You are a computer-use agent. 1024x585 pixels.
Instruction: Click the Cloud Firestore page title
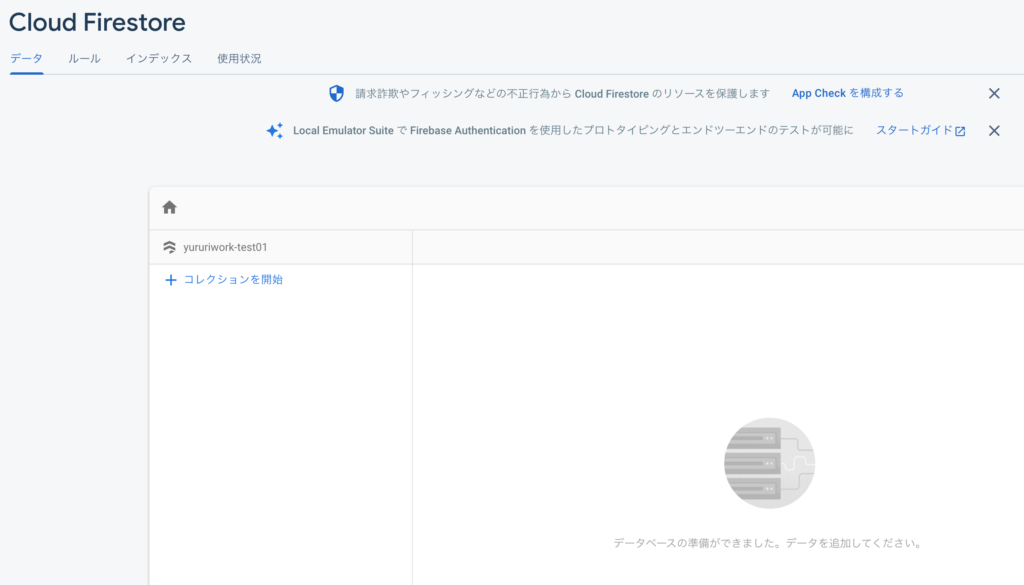97,22
